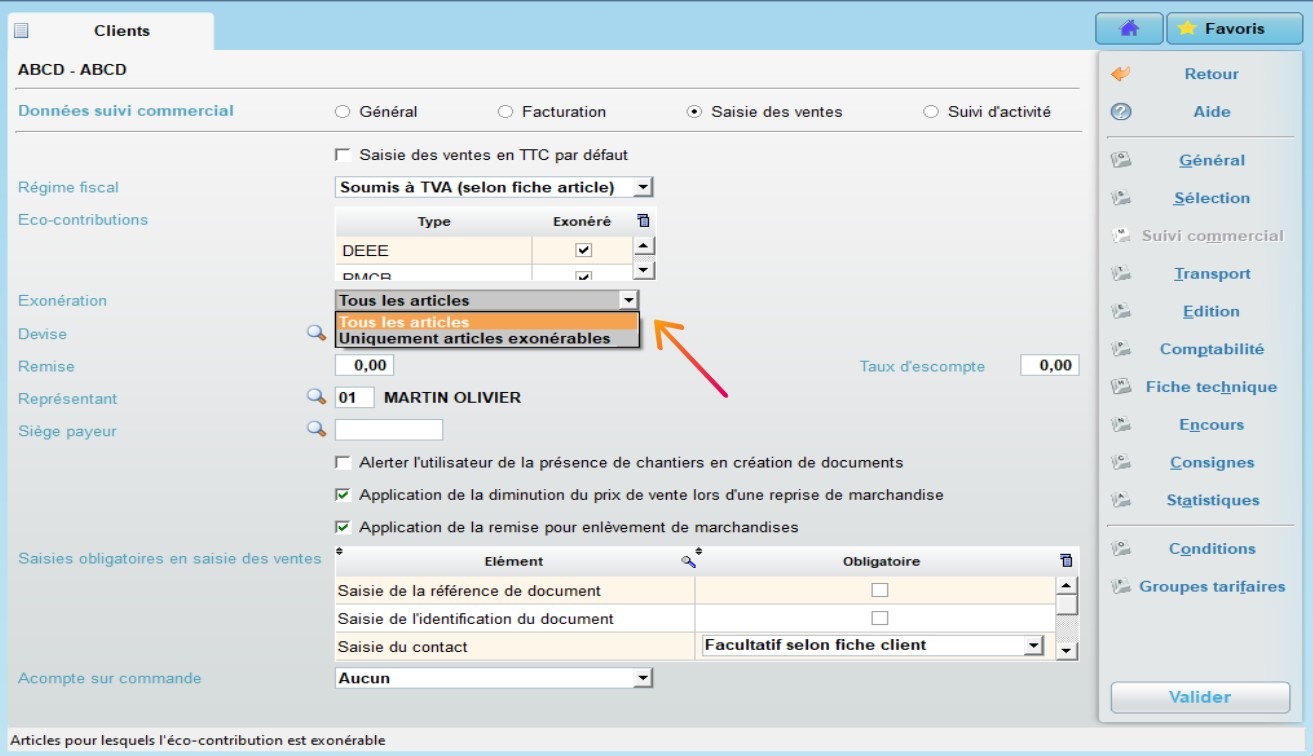
Task: Click the Retour back-arrow icon
Action: [x=1122, y=73]
